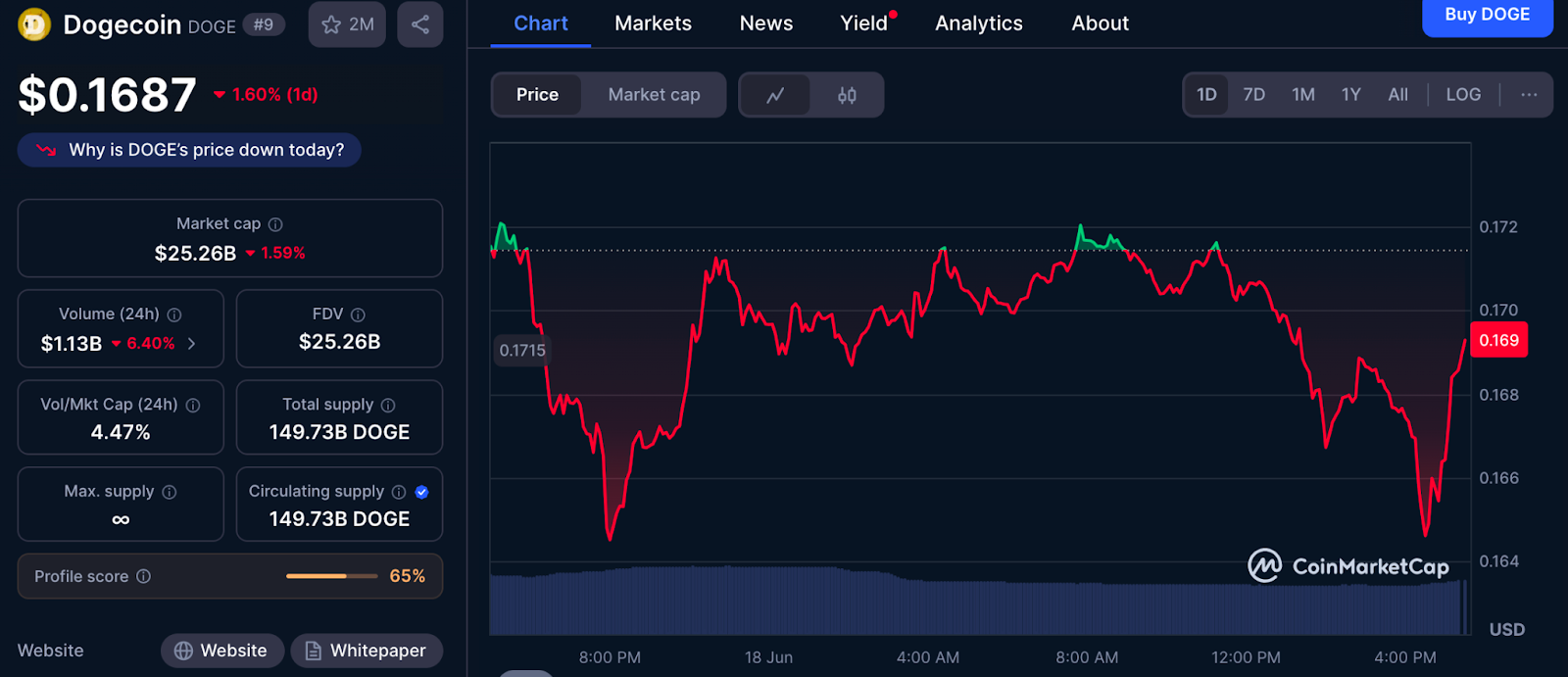Screen dimensions: 1568x677
Task: Show Total supply info icon
Action: [388, 405]
